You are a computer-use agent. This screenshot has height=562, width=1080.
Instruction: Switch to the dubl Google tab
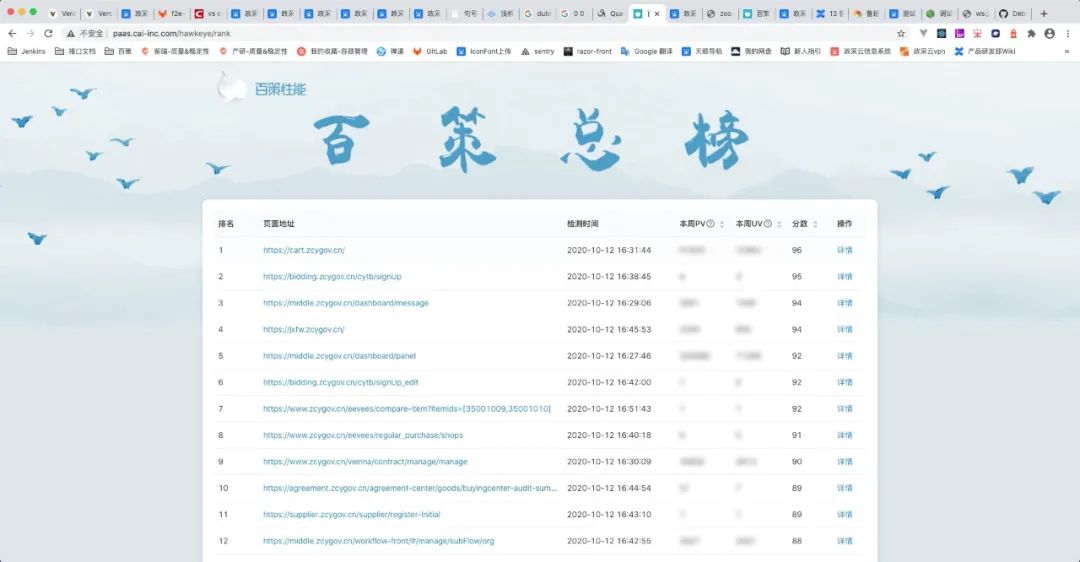point(538,13)
